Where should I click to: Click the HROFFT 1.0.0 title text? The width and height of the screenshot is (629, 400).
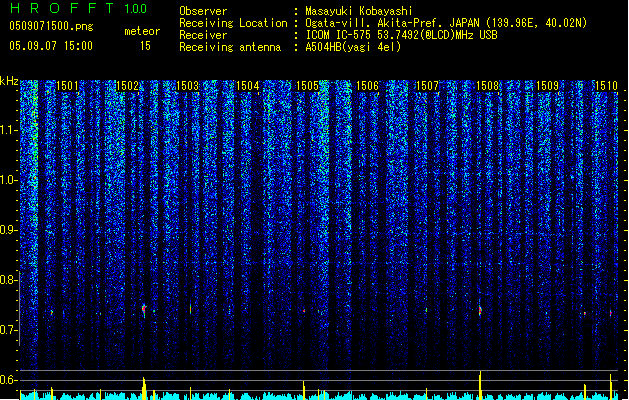[x=78, y=8]
